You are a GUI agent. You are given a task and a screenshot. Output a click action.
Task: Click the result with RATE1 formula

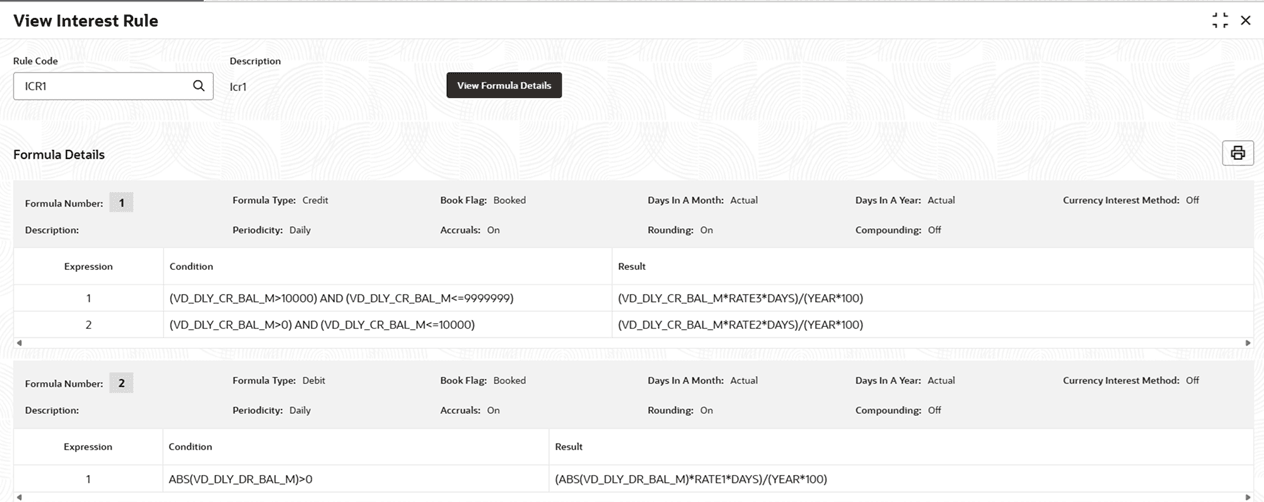pos(691,479)
